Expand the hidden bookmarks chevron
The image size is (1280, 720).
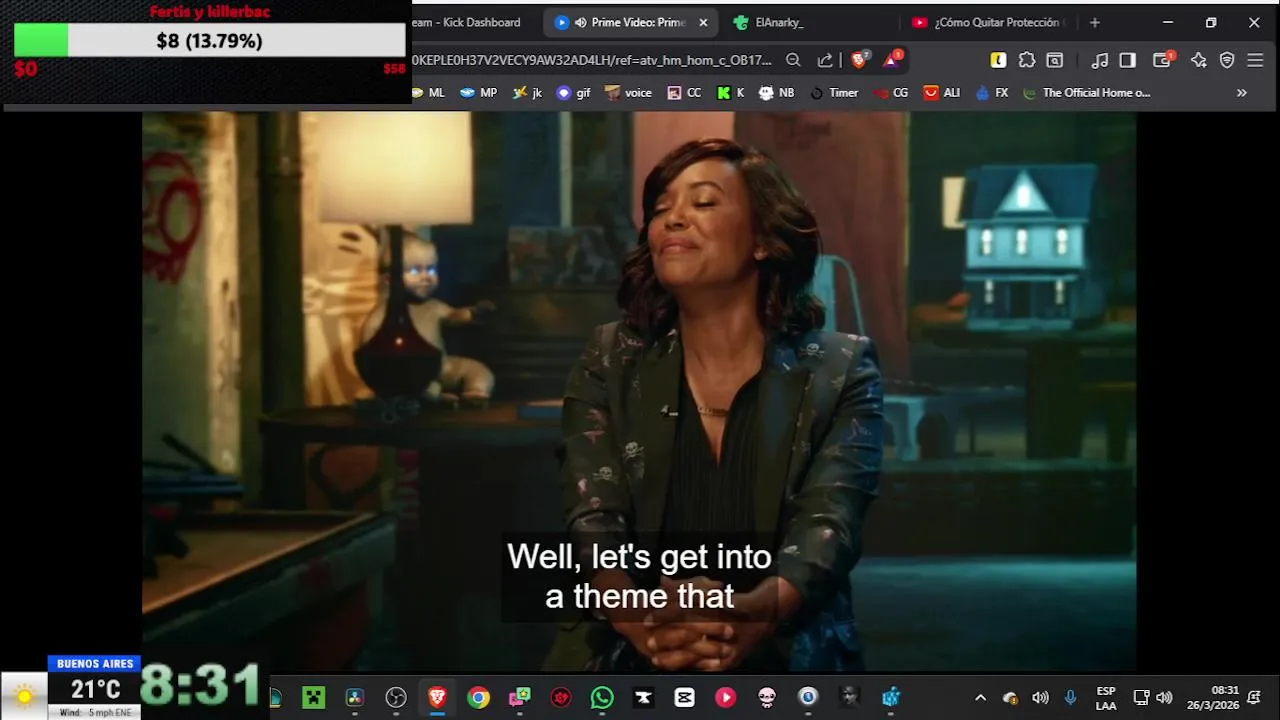(1242, 93)
